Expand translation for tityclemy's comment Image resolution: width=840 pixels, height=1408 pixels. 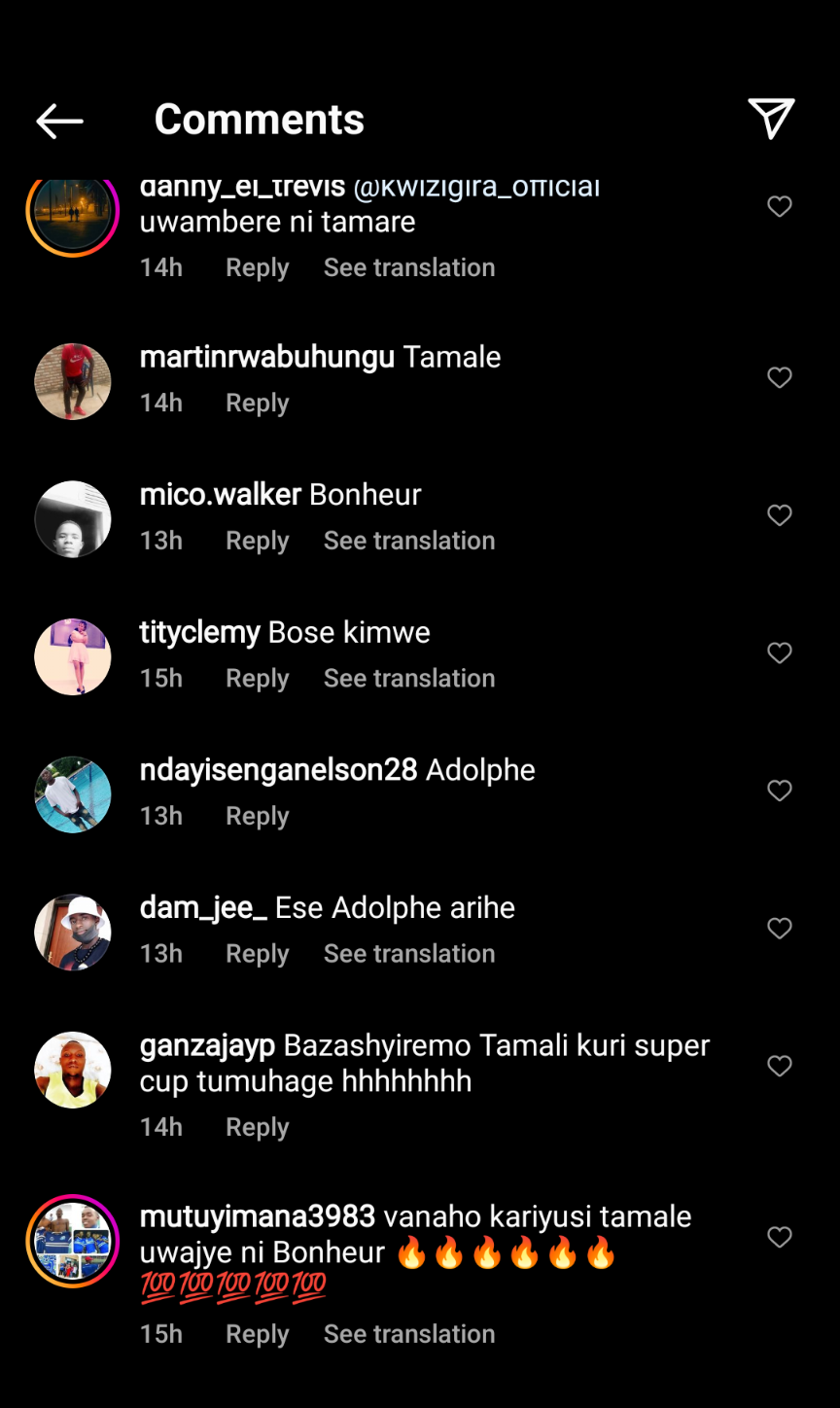[x=409, y=678]
